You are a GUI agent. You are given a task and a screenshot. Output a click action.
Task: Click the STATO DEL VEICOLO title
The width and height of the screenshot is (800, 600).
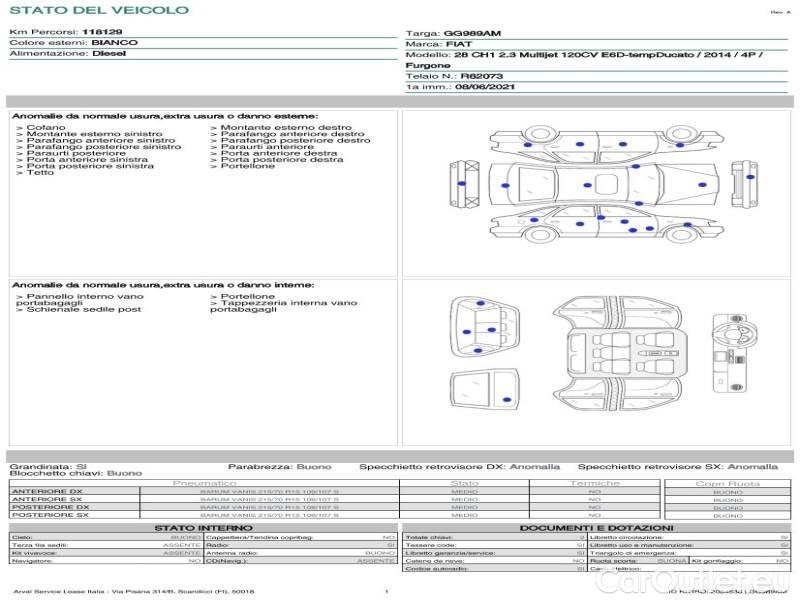[99, 10]
